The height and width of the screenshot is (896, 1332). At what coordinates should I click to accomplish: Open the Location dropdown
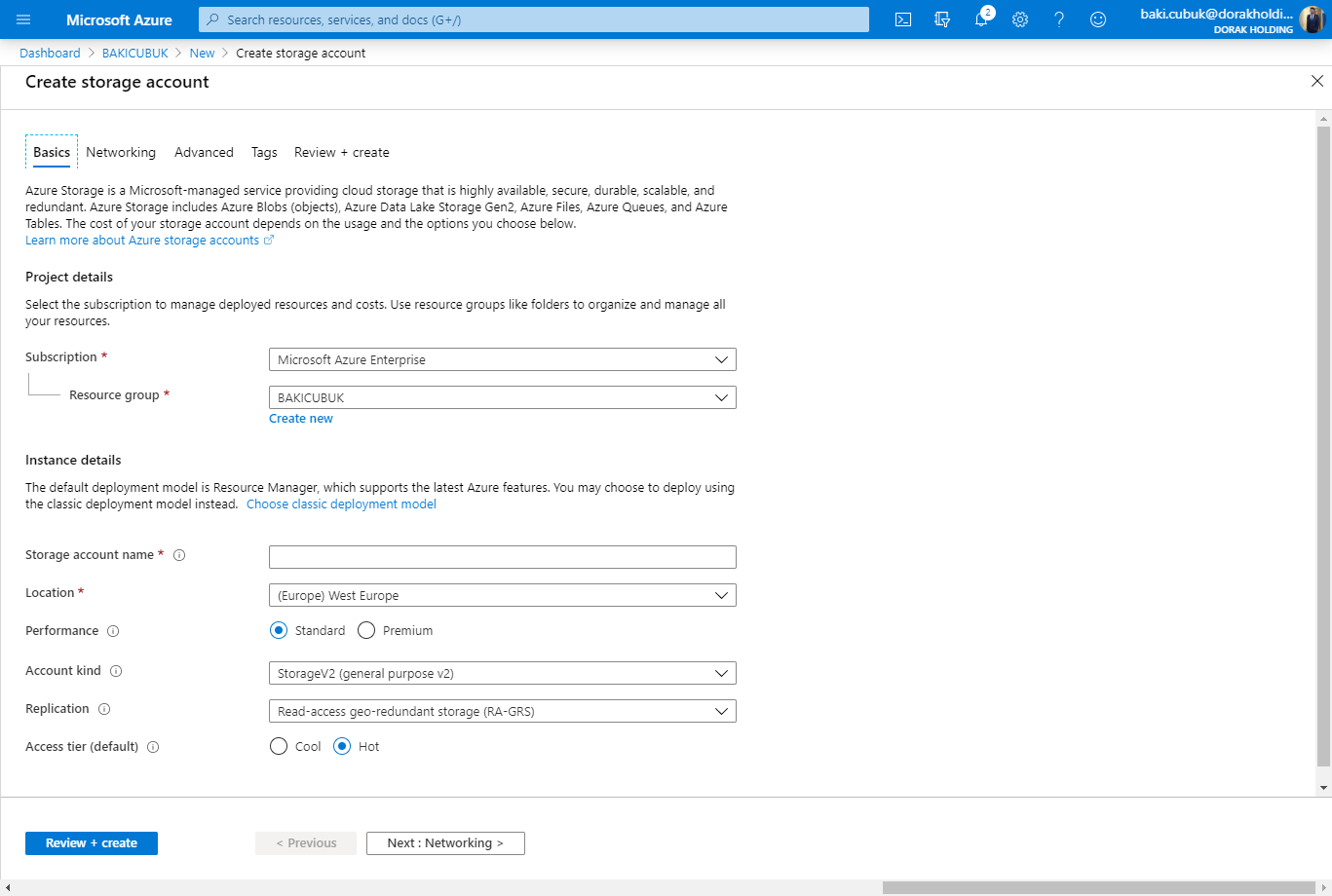point(503,595)
